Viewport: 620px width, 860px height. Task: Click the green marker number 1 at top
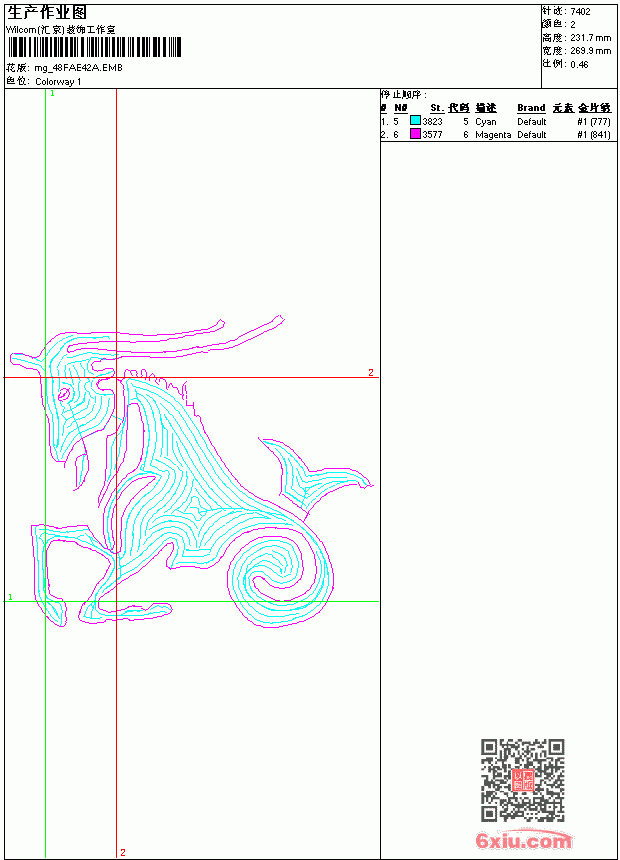click(53, 94)
